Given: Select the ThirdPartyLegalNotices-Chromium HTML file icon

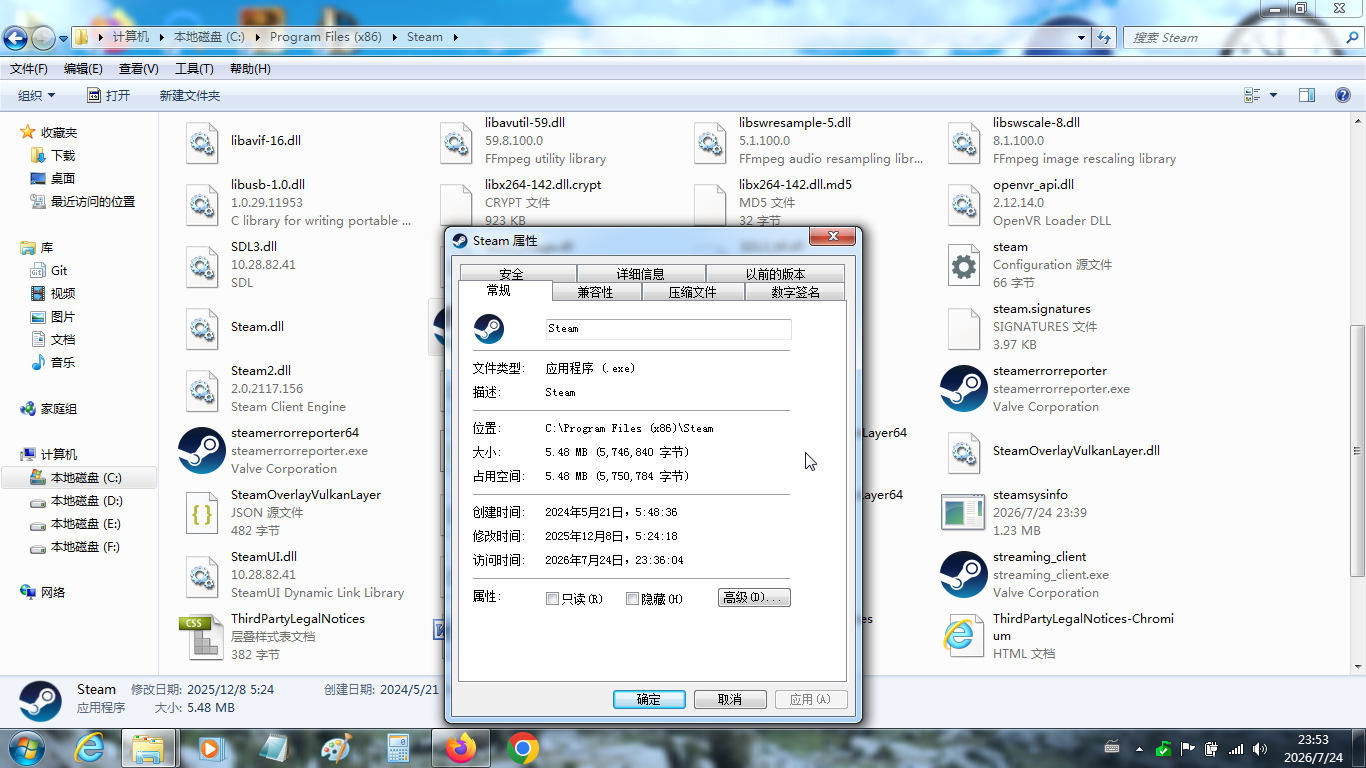Looking at the screenshot, I should tap(963, 637).
